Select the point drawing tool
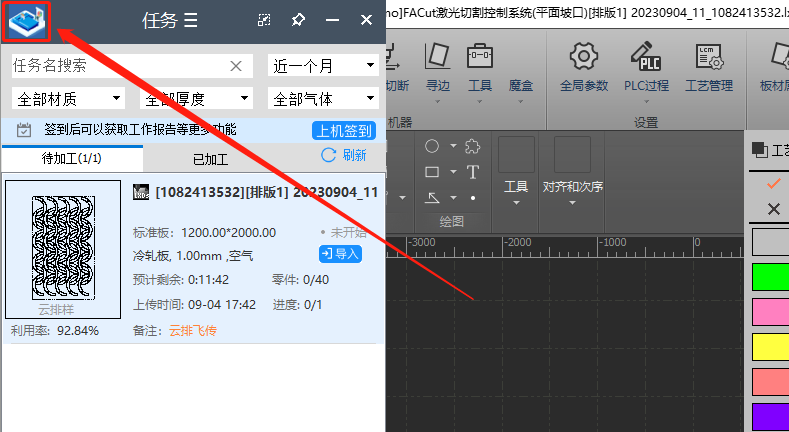This screenshot has width=789, height=432. click(x=472, y=198)
